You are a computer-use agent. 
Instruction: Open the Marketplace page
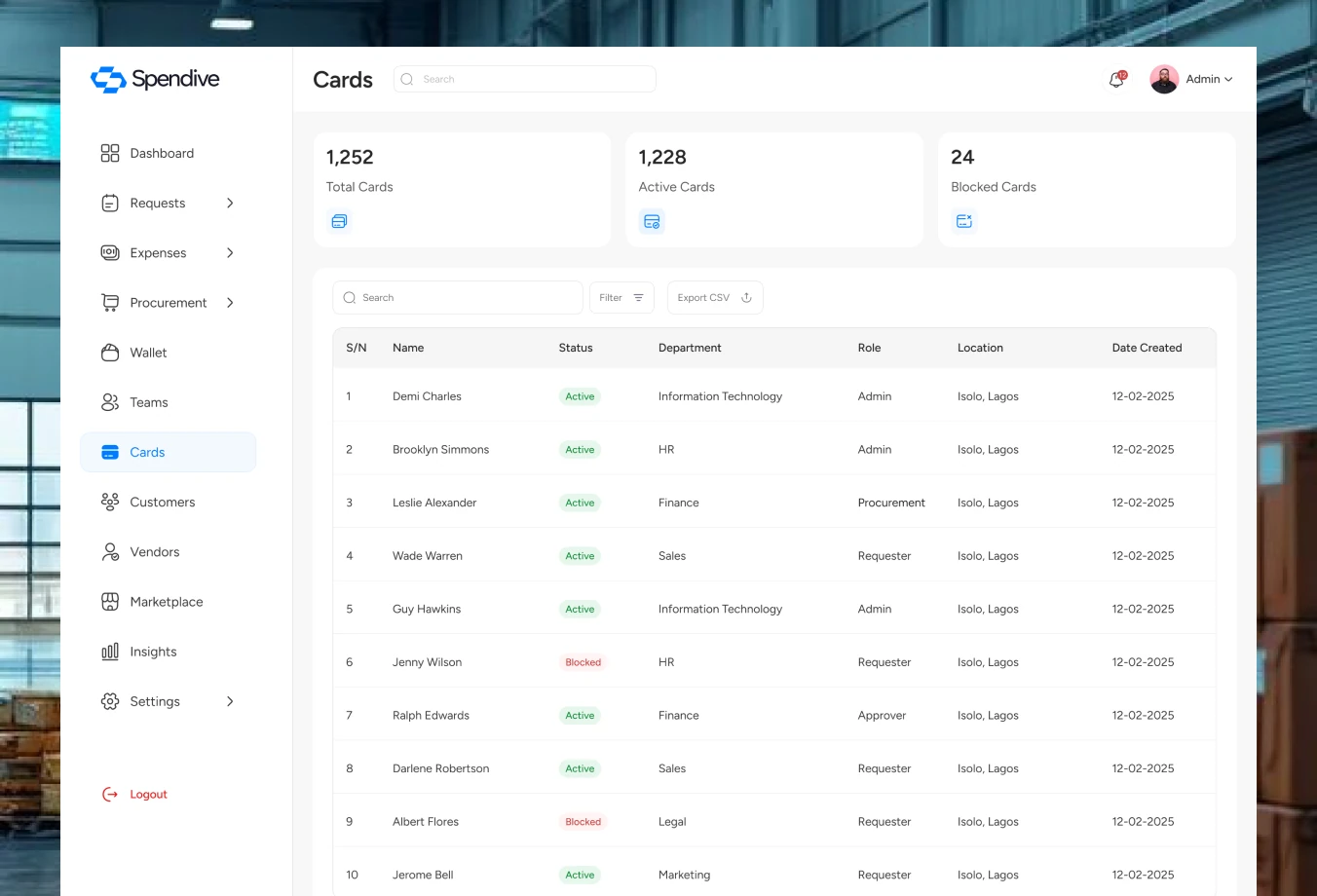coord(168,602)
